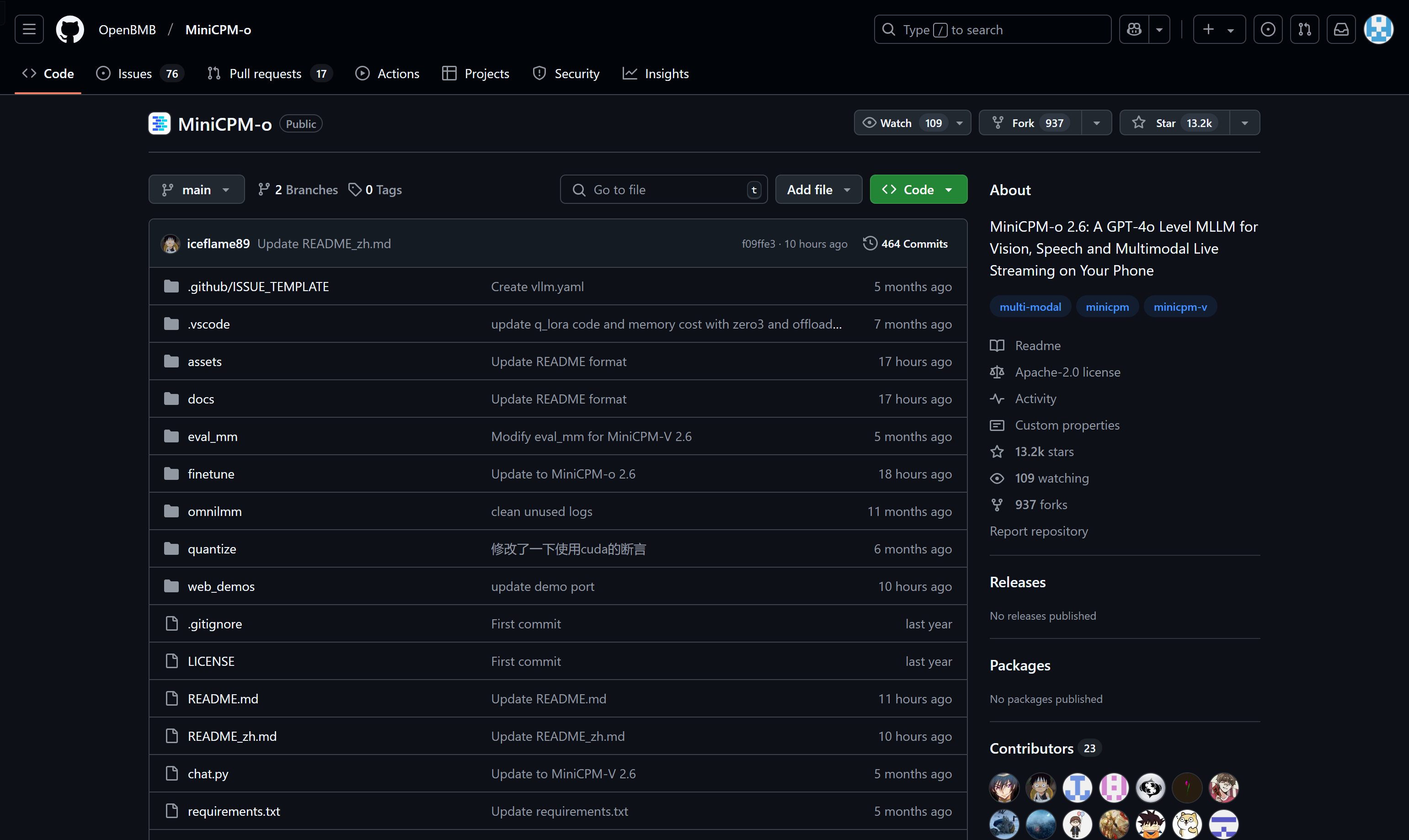Open the create new plus dropdown
Viewport: 1409px width, 840px height.
coord(1219,29)
